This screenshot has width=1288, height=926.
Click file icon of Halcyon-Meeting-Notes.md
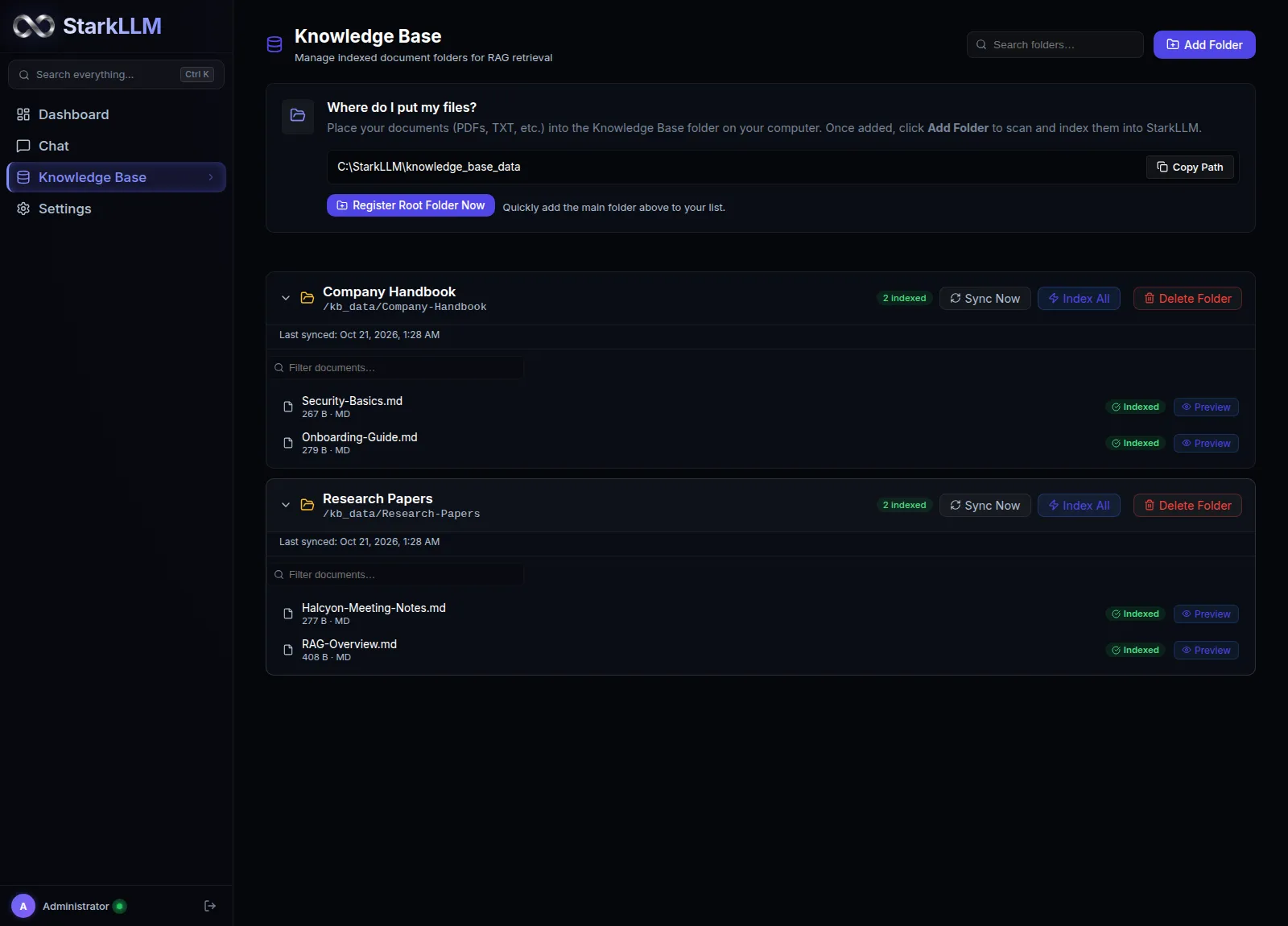tap(288, 614)
